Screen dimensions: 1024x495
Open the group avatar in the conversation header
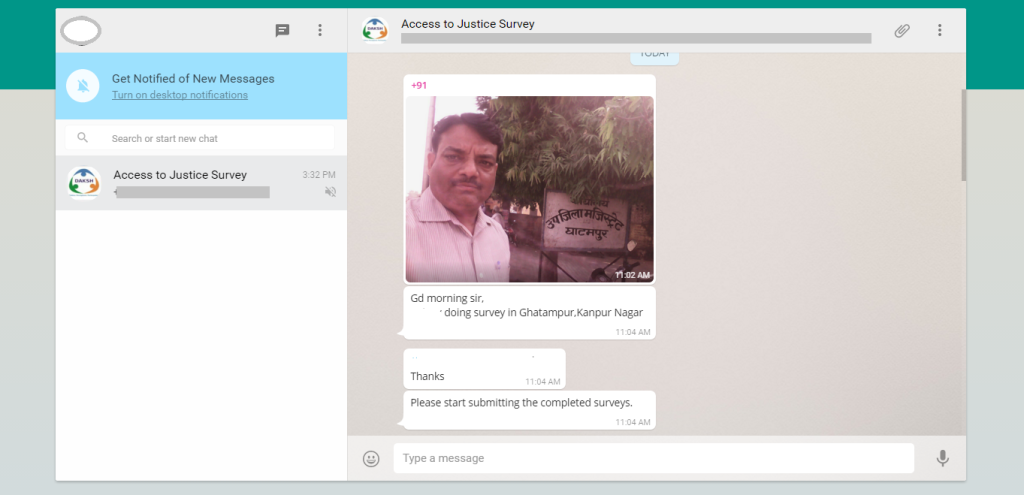(375, 30)
